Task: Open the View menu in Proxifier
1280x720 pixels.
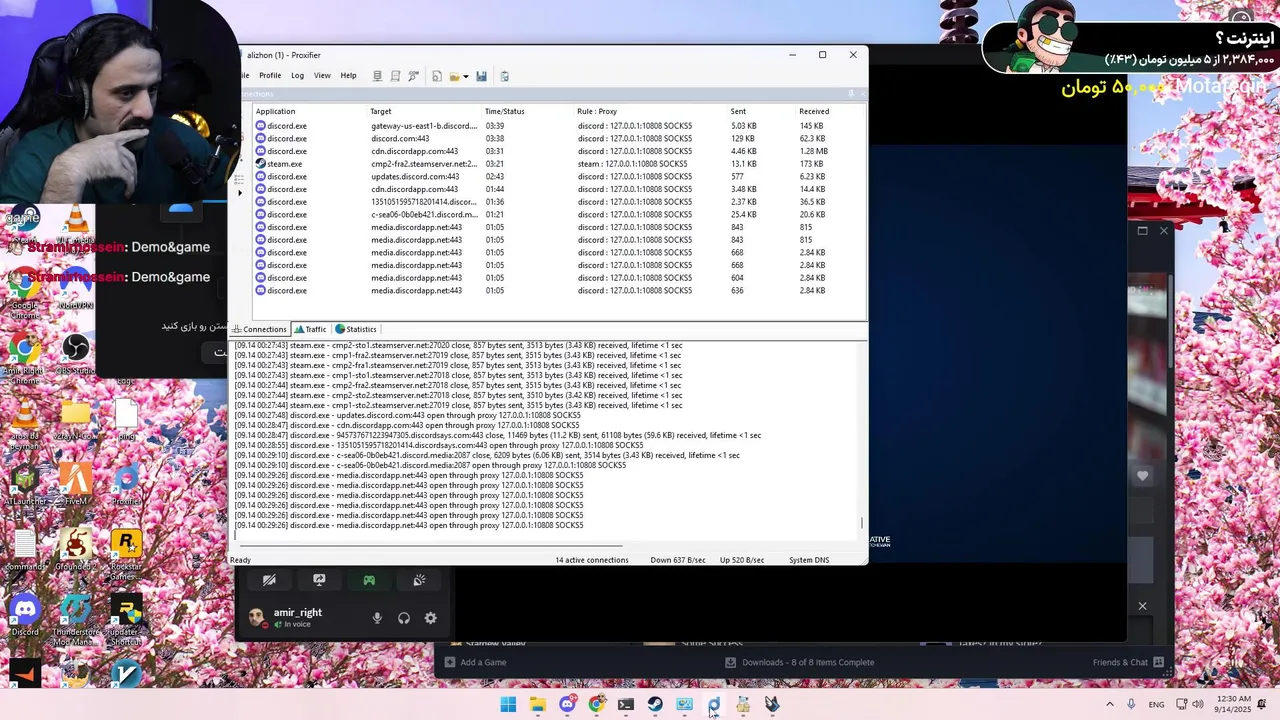Action: (x=322, y=76)
